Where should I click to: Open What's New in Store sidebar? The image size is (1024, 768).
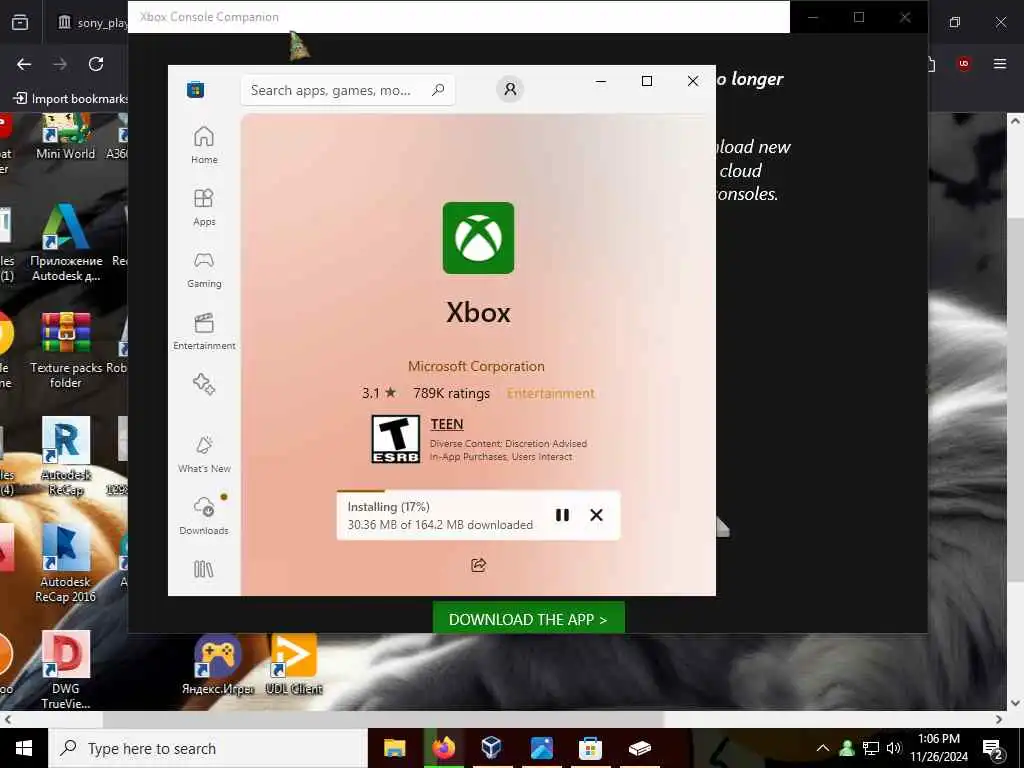(x=204, y=454)
